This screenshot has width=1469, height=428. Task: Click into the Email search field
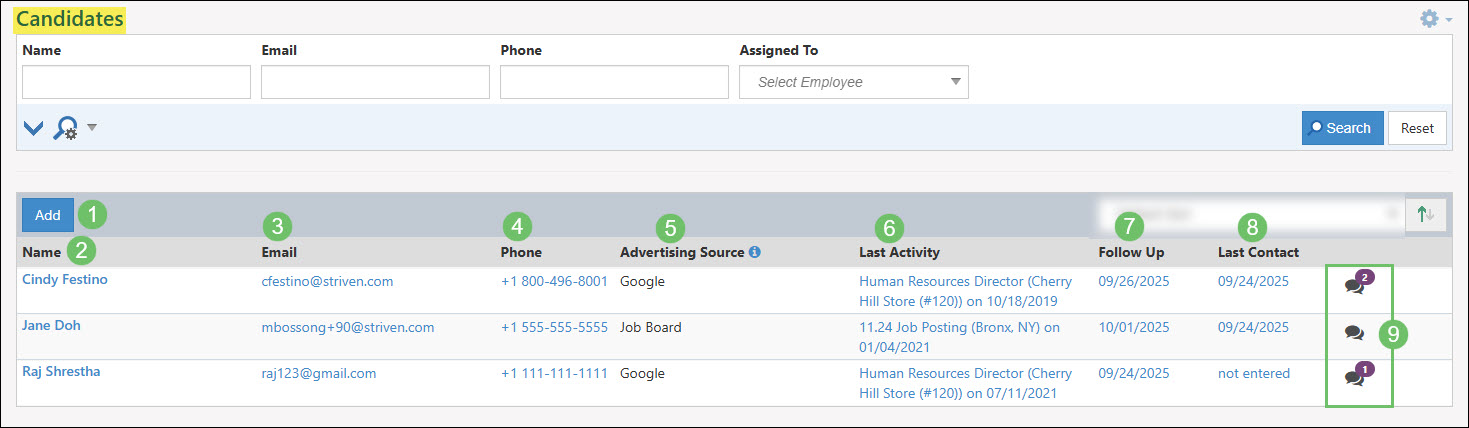pos(375,82)
